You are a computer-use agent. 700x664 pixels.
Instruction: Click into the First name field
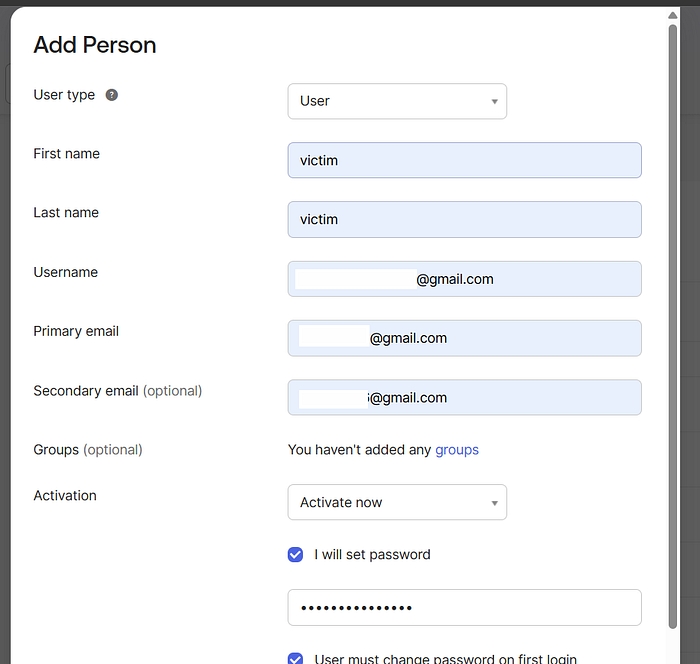click(x=464, y=160)
